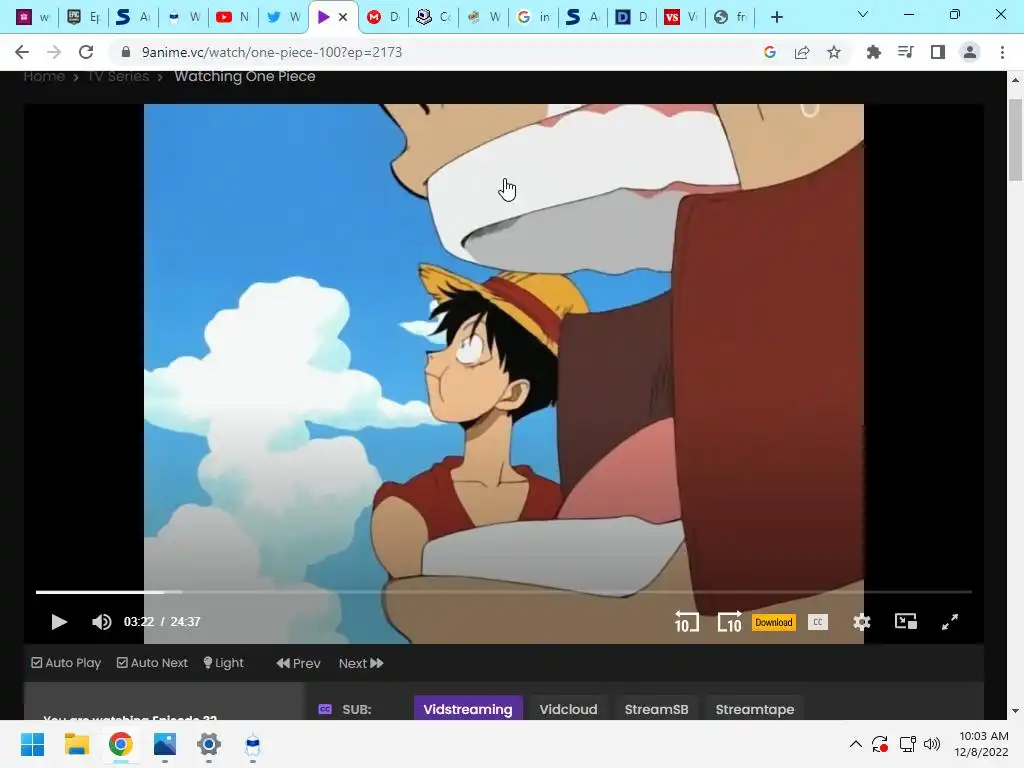
Task: Toggle the Light switch option
Action: 223,663
